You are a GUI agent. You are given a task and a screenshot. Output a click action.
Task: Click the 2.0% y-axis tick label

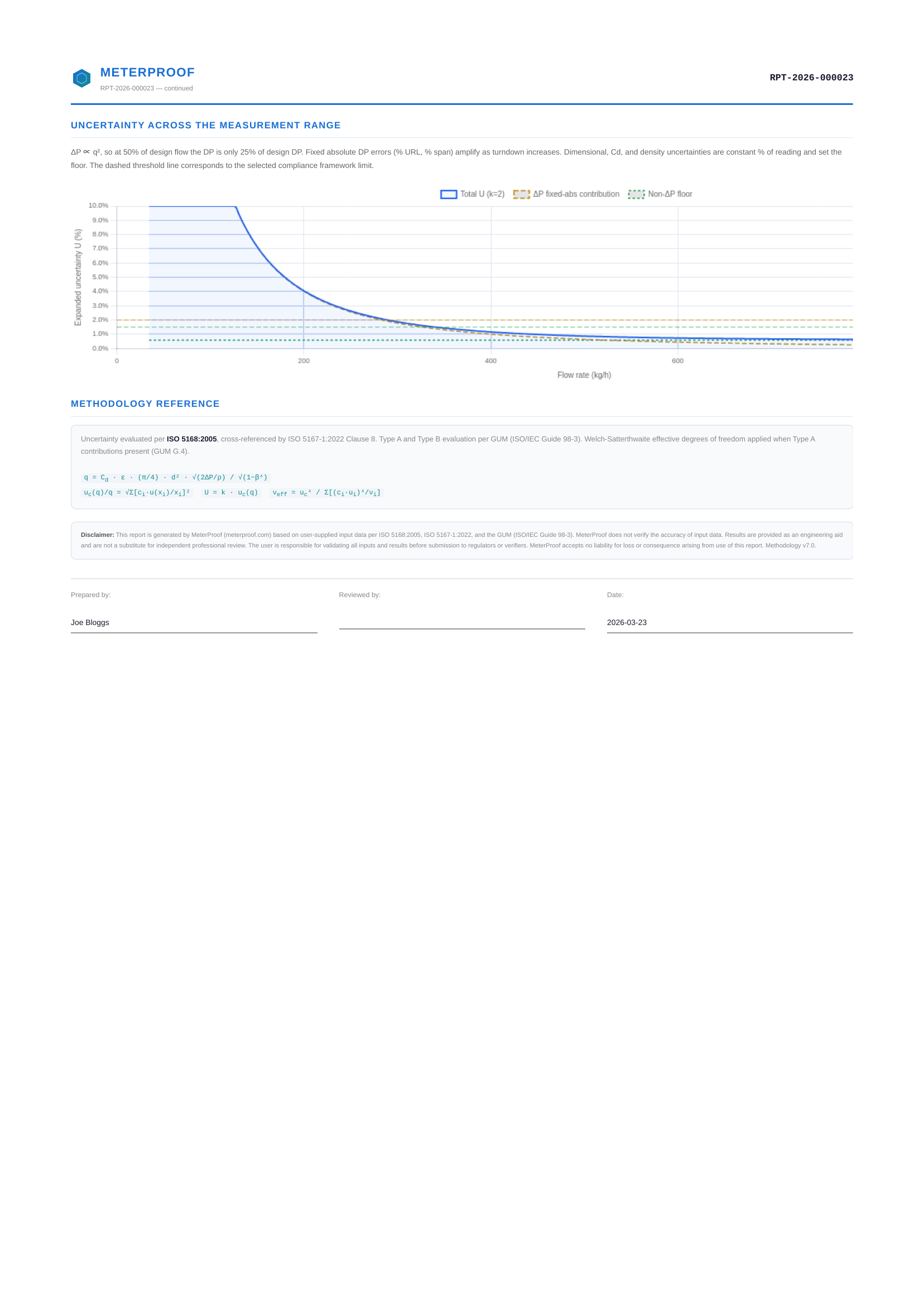[100, 320]
